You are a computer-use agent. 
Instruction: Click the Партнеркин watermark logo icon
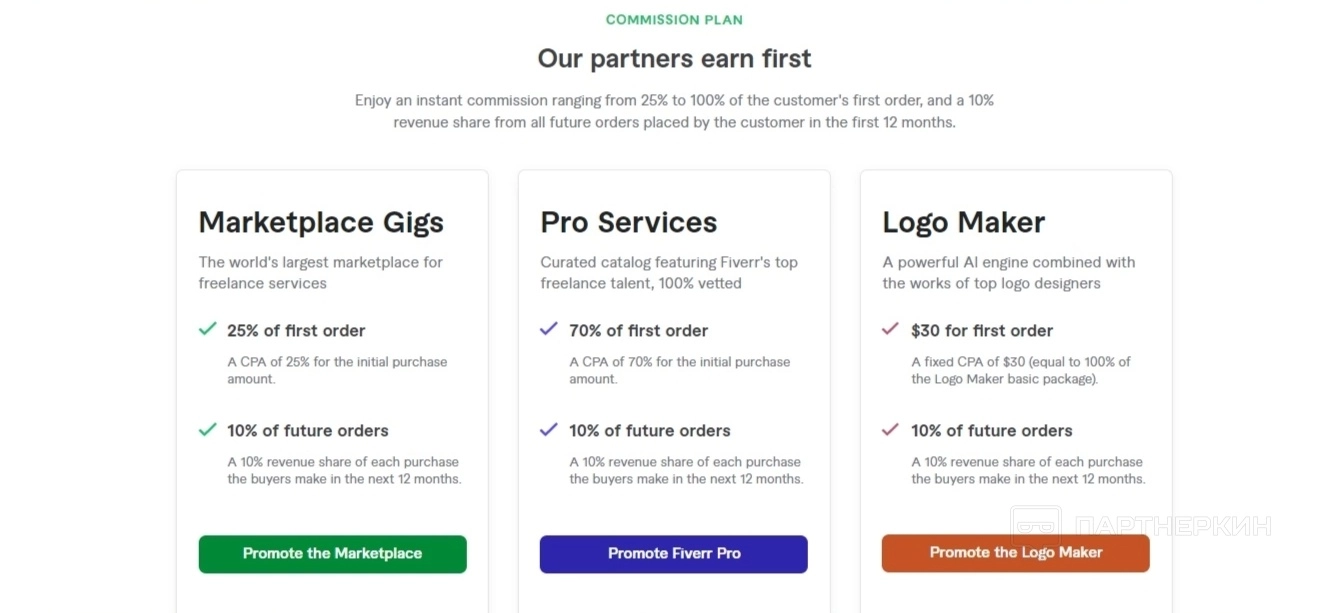pyautogui.click(x=1035, y=527)
